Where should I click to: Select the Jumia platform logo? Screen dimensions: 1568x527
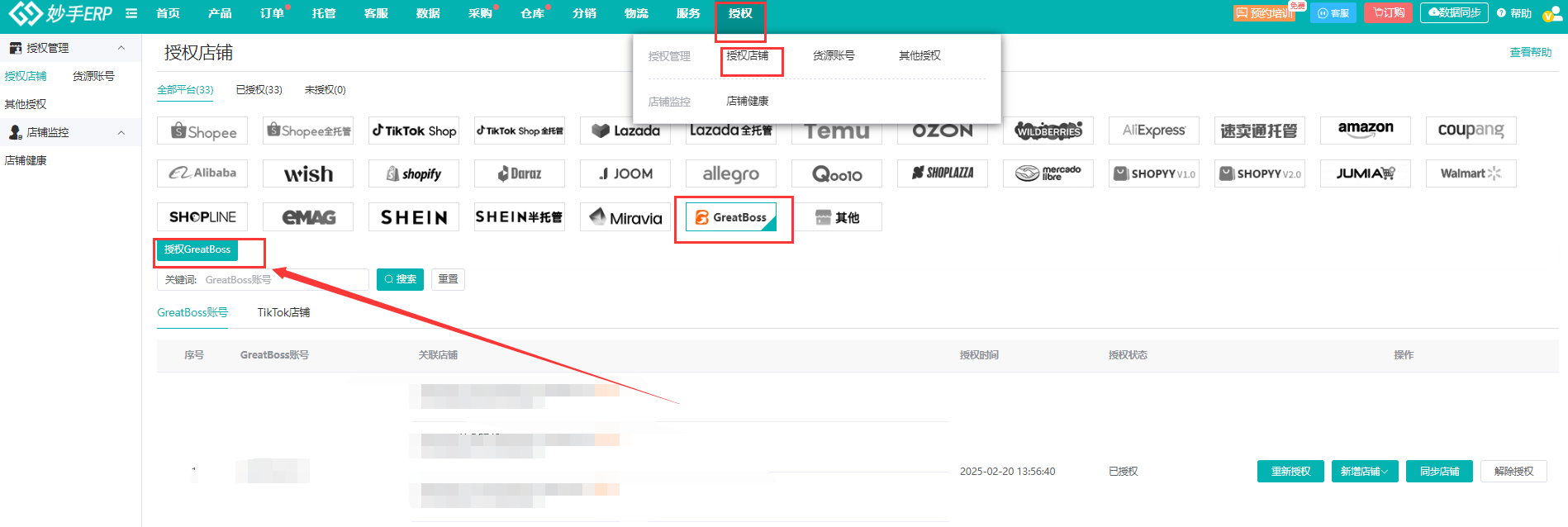coord(1366,173)
